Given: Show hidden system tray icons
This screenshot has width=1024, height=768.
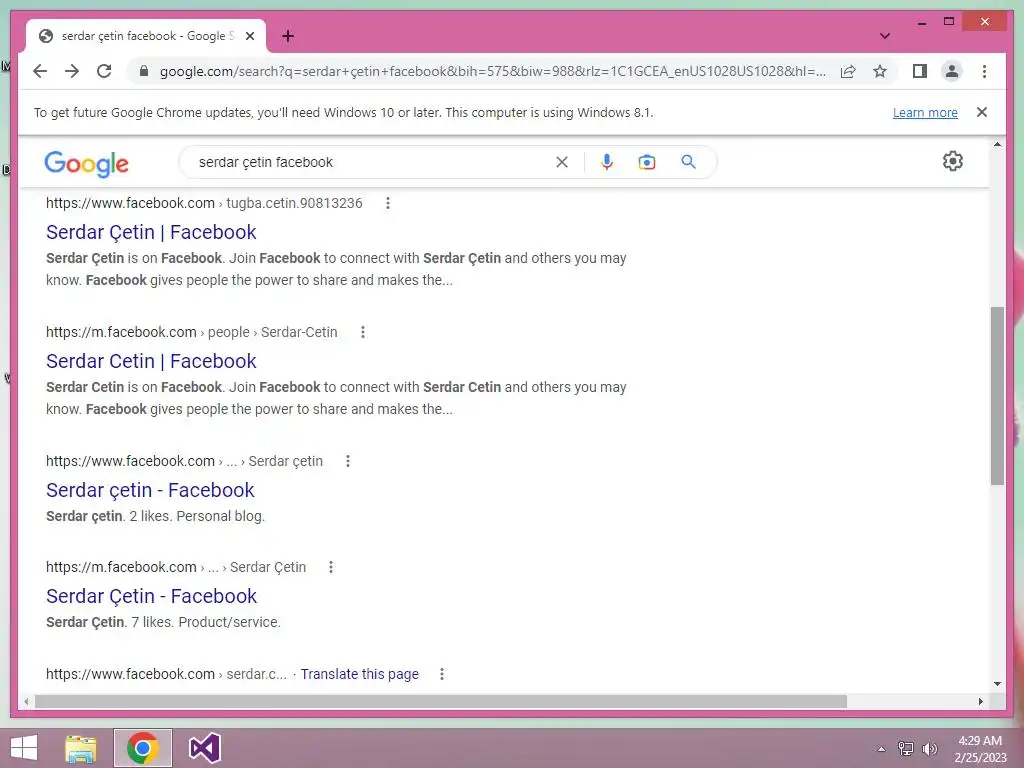Looking at the screenshot, I should coord(881,749).
